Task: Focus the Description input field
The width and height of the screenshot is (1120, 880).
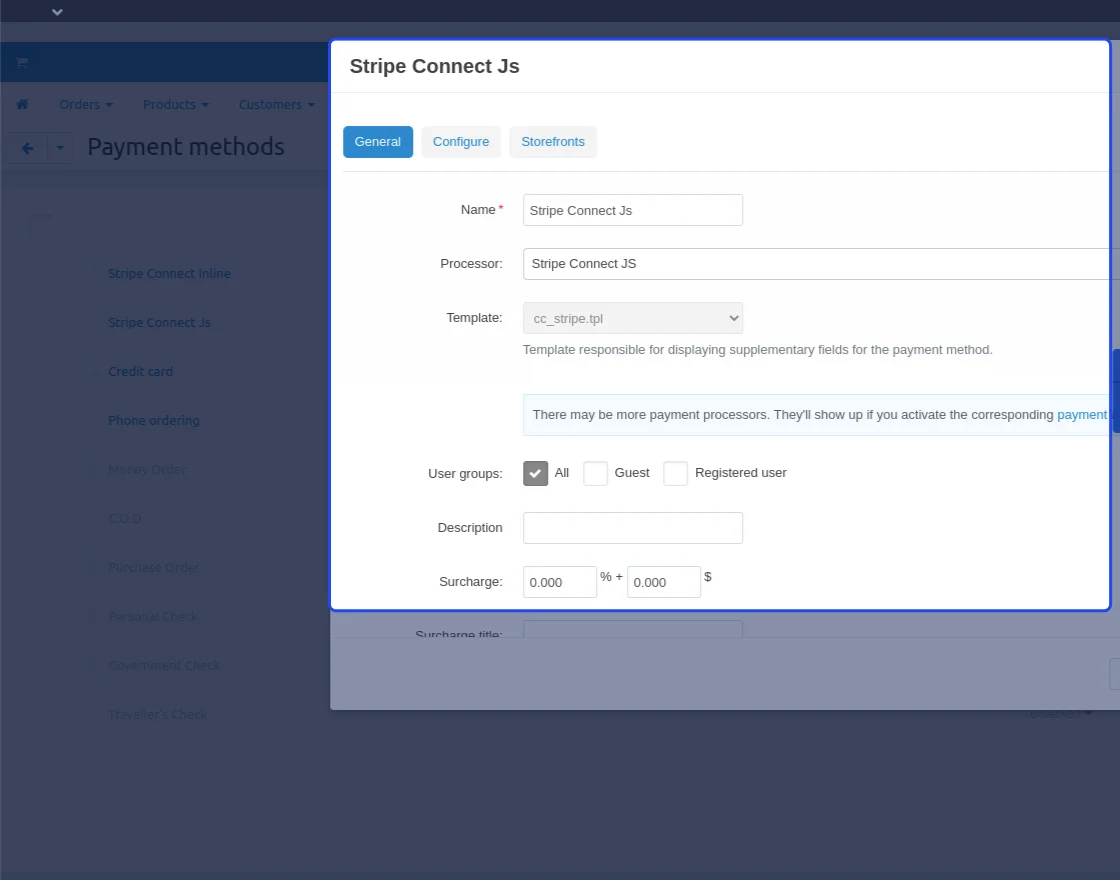Action: [x=633, y=528]
